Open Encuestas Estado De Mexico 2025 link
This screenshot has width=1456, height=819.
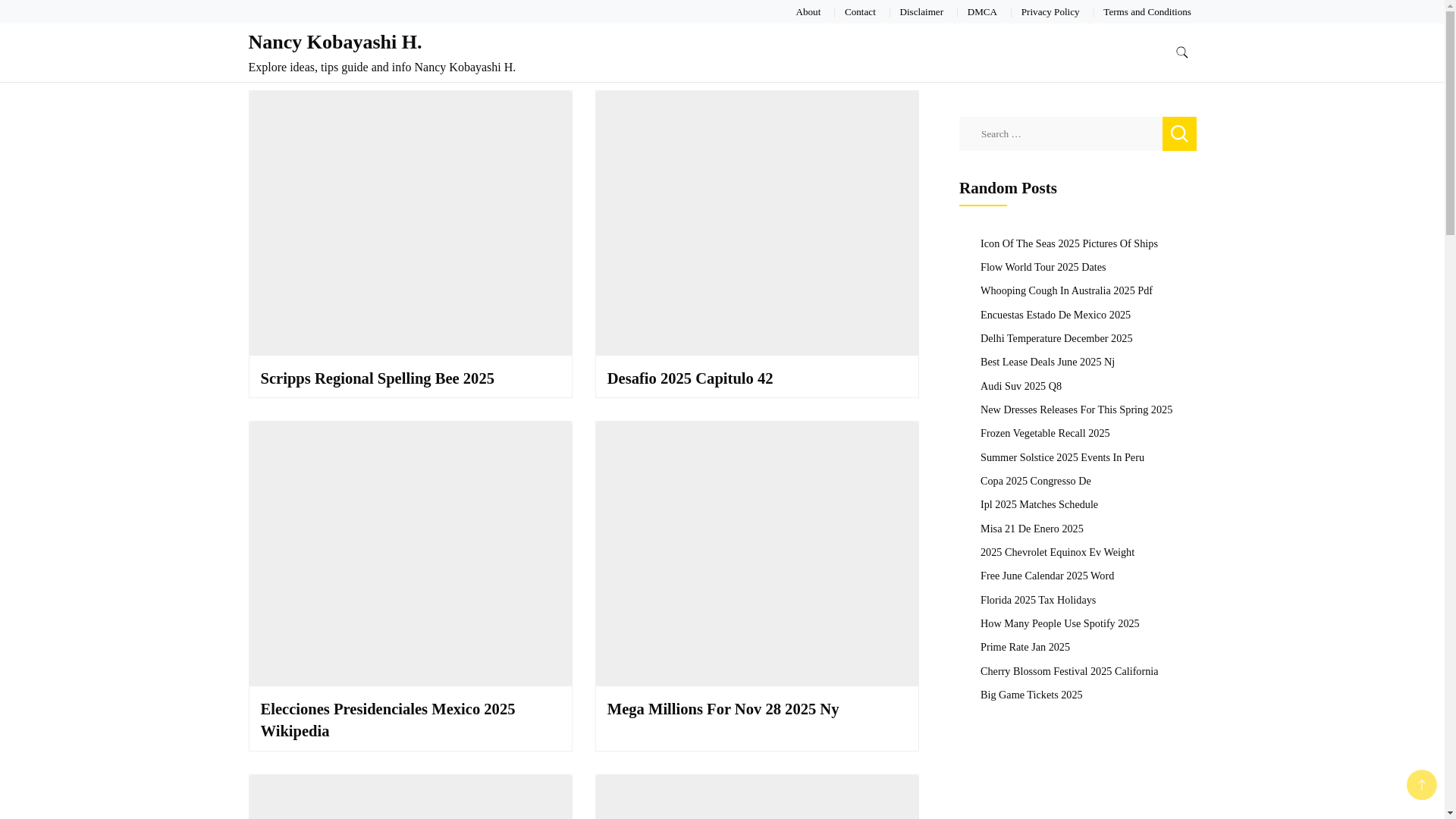pyautogui.click(x=1055, y=315)
